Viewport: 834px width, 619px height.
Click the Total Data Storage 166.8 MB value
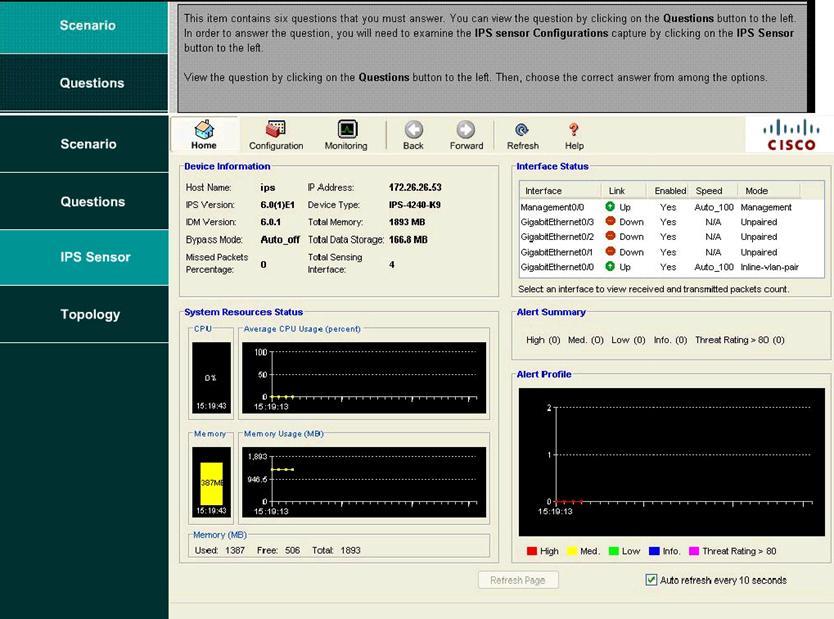point(408,240)
